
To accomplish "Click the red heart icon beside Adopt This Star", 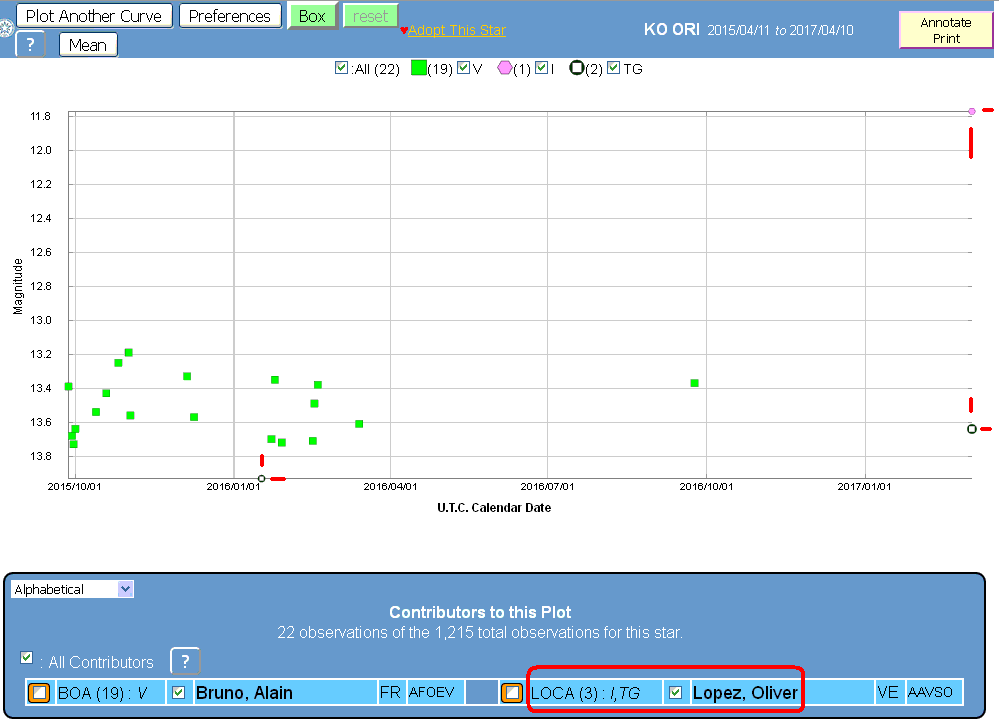I will (x=403, y=31).
